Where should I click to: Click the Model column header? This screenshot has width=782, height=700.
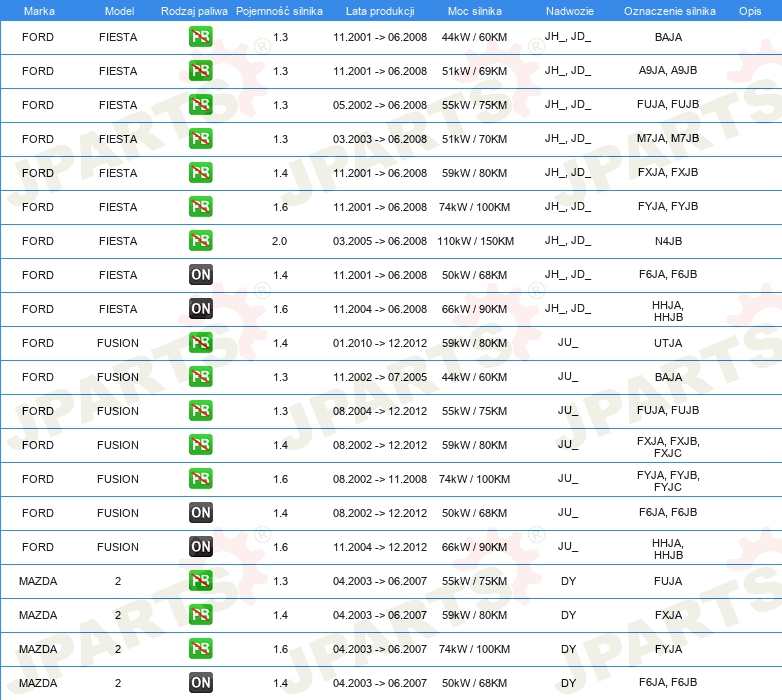(x=119, y=11)
